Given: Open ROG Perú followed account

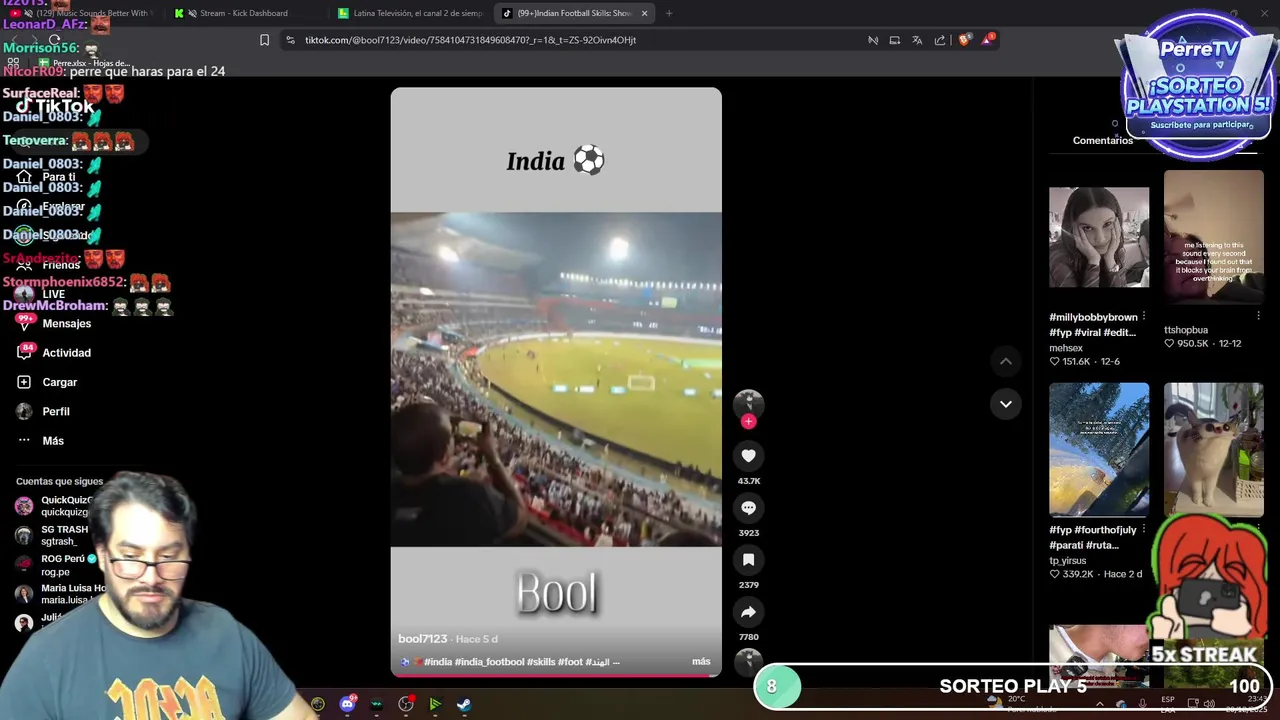Looking at the screenshot, I should click(x=57, y=565).
